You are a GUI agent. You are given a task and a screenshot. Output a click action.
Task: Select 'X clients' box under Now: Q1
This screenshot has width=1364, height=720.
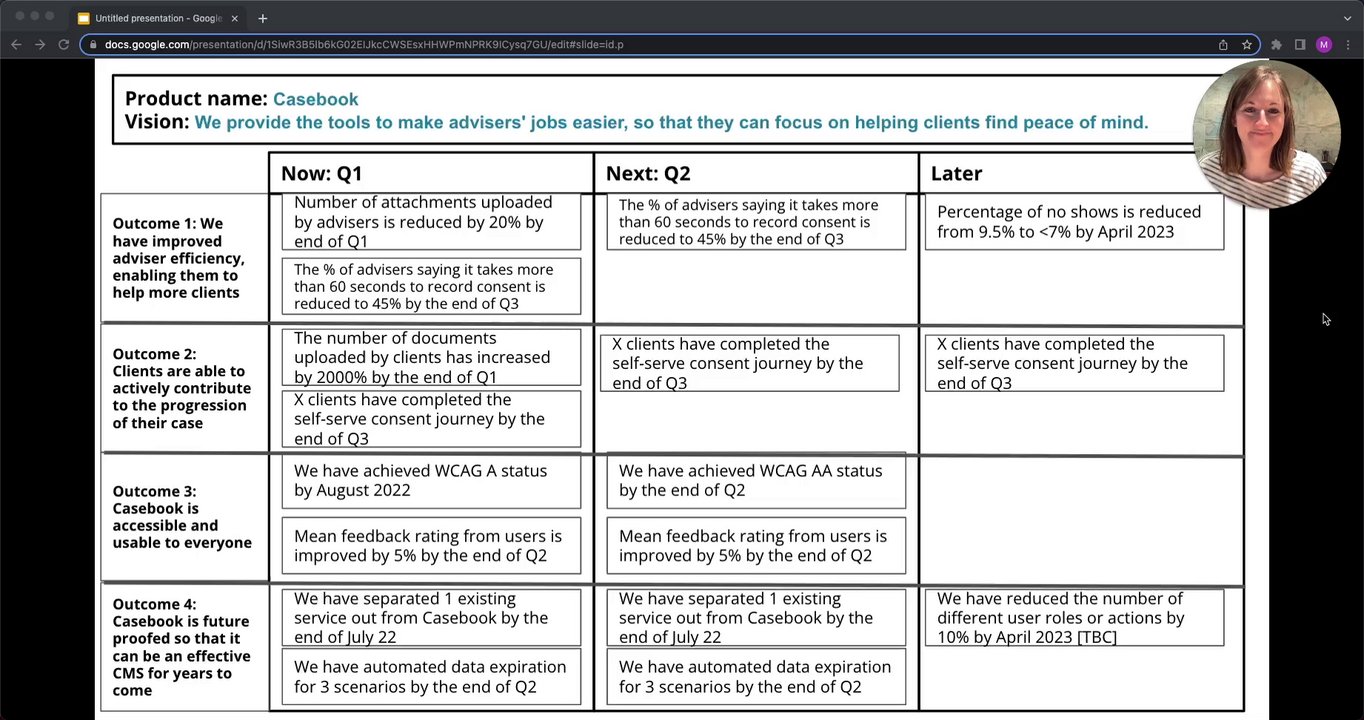click(431, 419)
